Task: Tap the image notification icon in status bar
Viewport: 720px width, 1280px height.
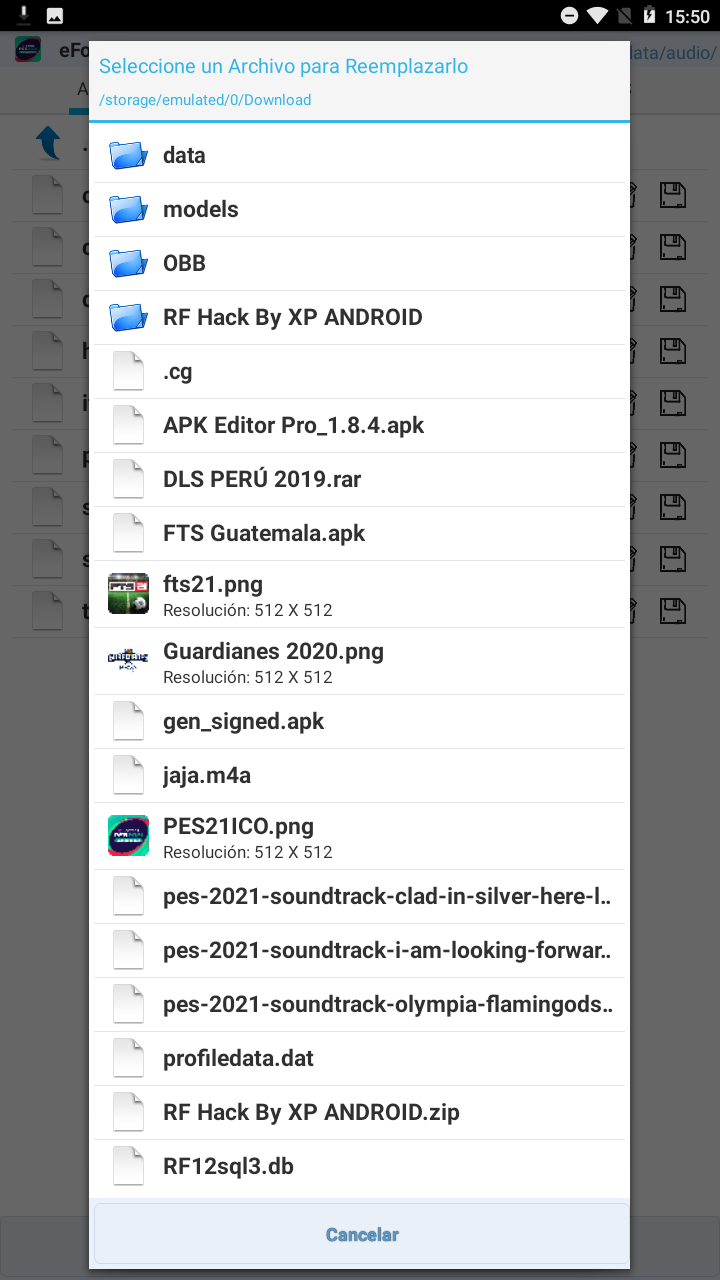Action: coord(55,15)
